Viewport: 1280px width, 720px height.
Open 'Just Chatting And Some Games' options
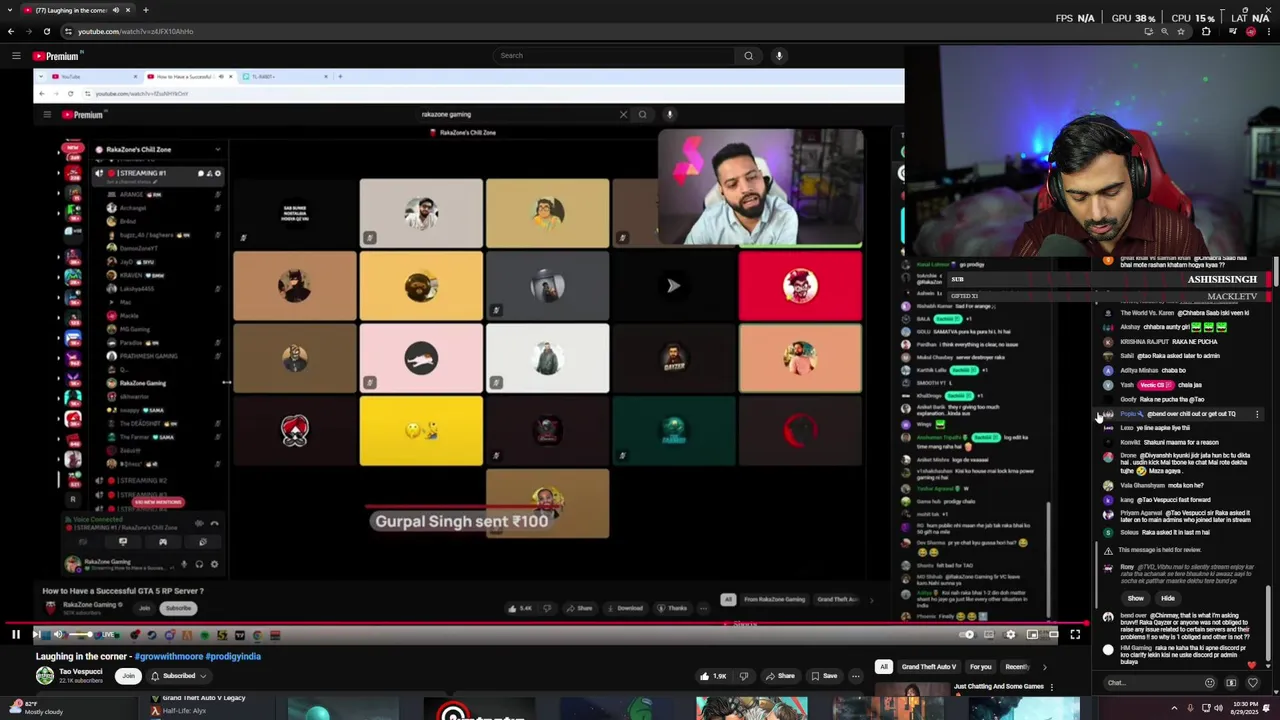coord(1050,687)
